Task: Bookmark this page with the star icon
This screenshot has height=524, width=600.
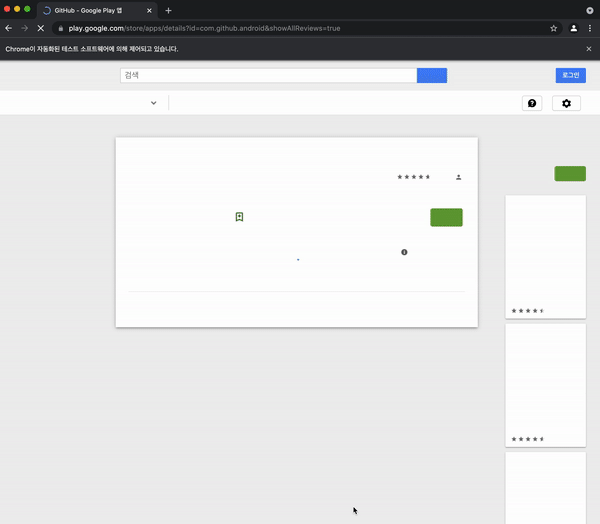Action: click(x=553, y=28)
